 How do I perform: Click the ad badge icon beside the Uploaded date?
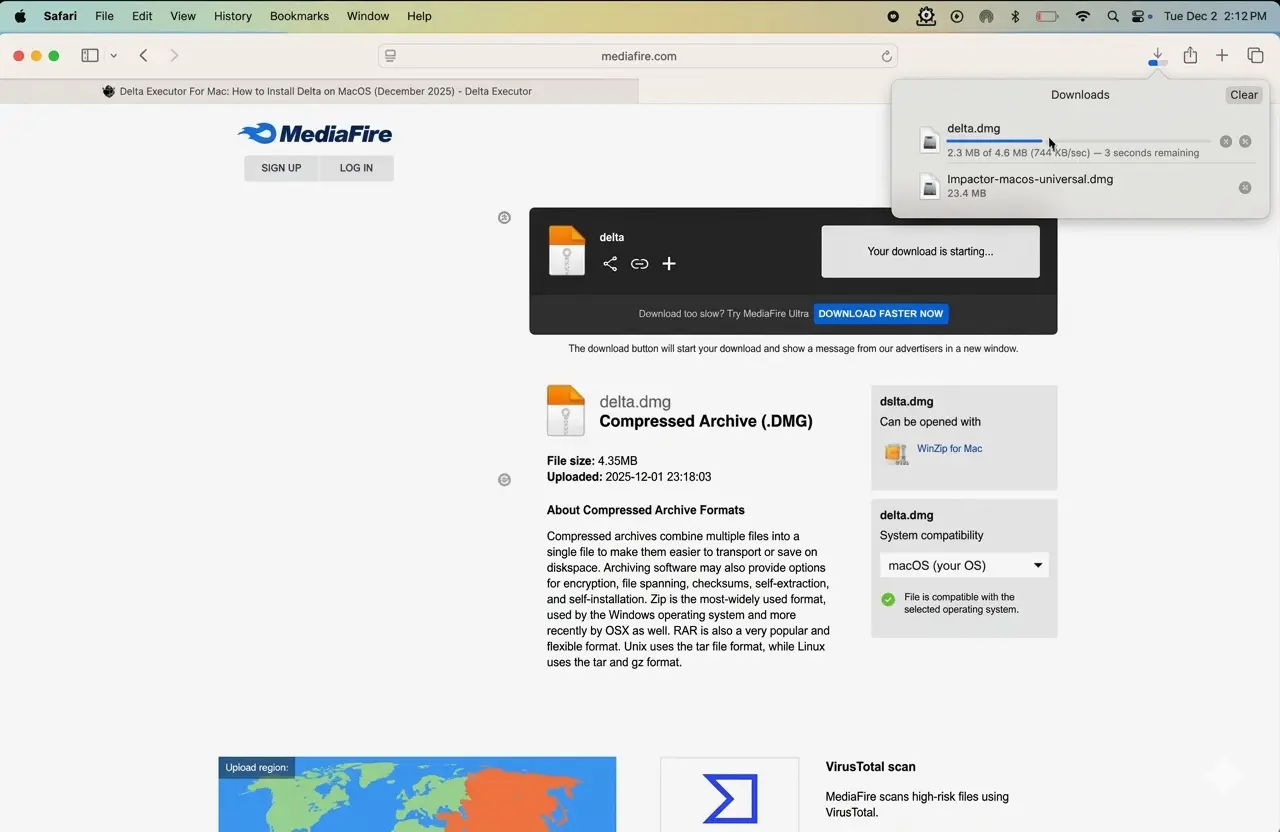504,480
